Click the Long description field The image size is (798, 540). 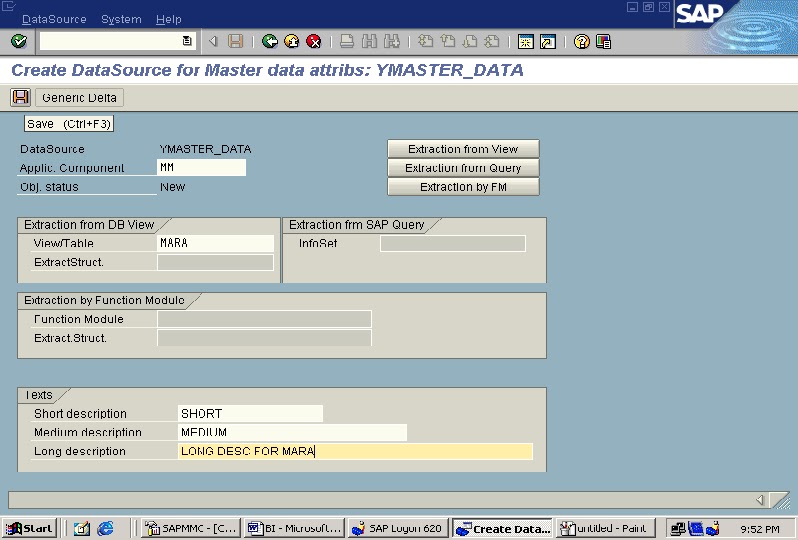356,451
